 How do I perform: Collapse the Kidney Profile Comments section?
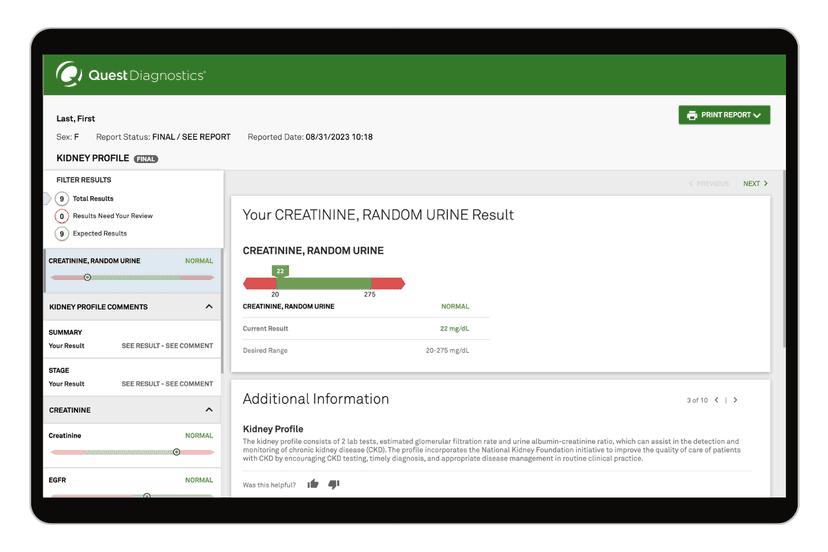pos(209,307)
